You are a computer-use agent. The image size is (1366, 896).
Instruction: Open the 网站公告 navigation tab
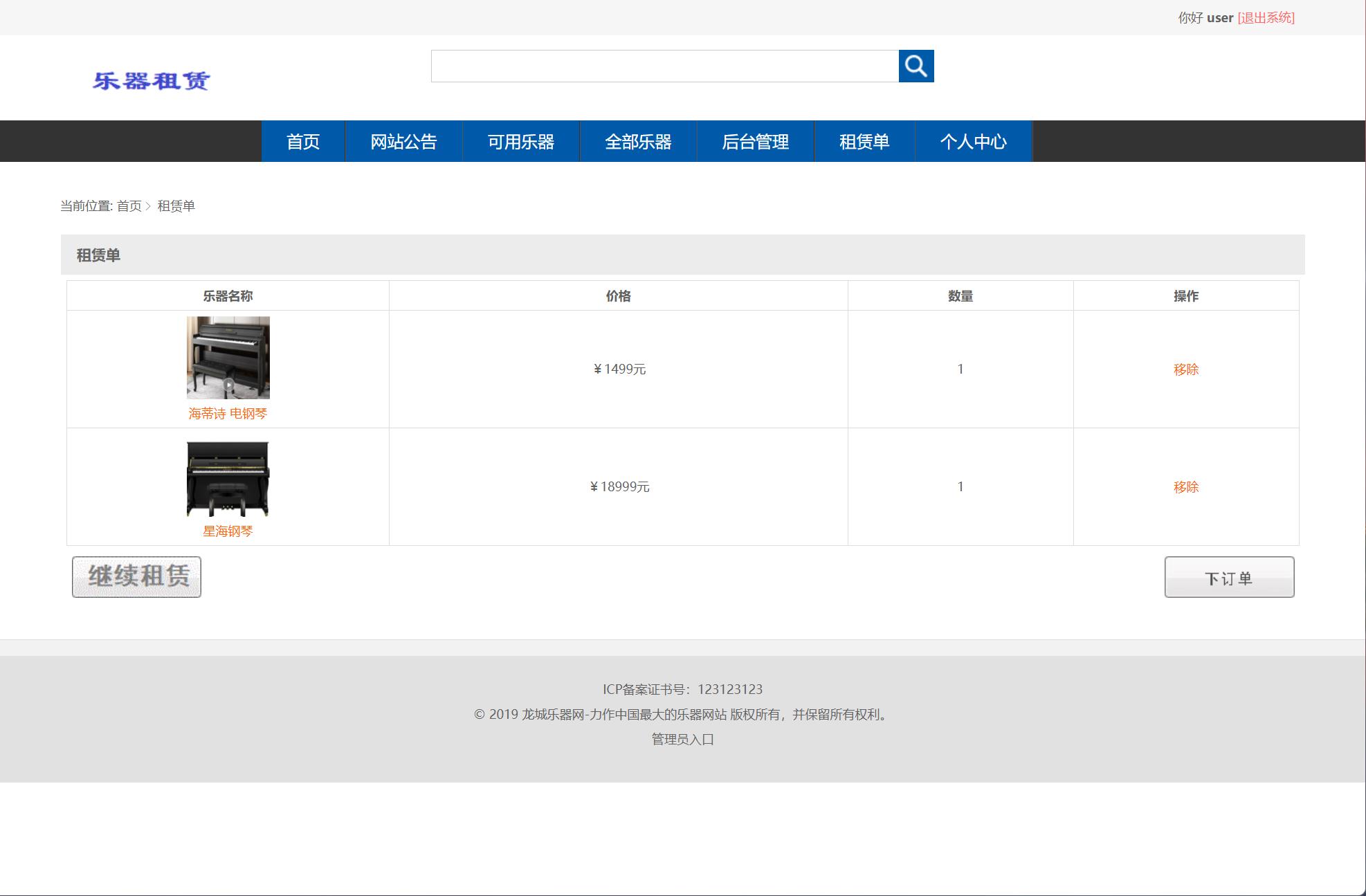(403, 142)
